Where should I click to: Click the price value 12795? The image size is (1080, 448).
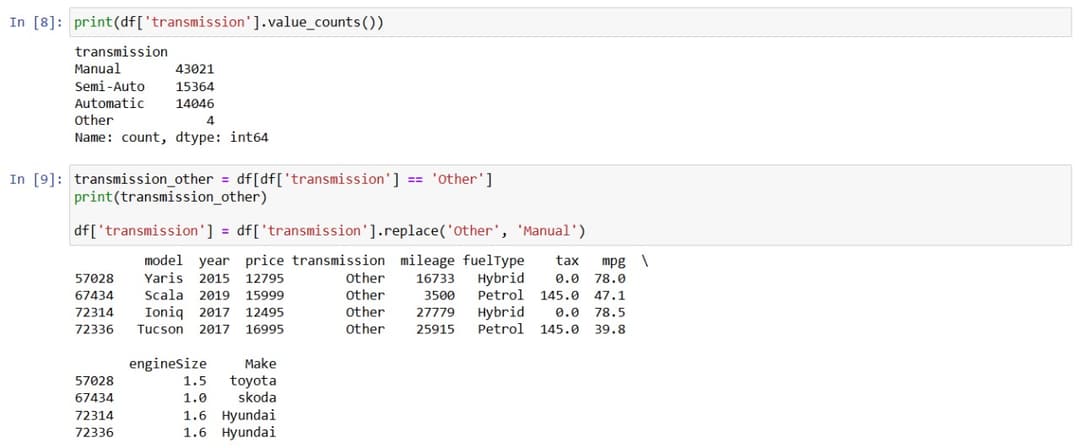pos(264,278)
